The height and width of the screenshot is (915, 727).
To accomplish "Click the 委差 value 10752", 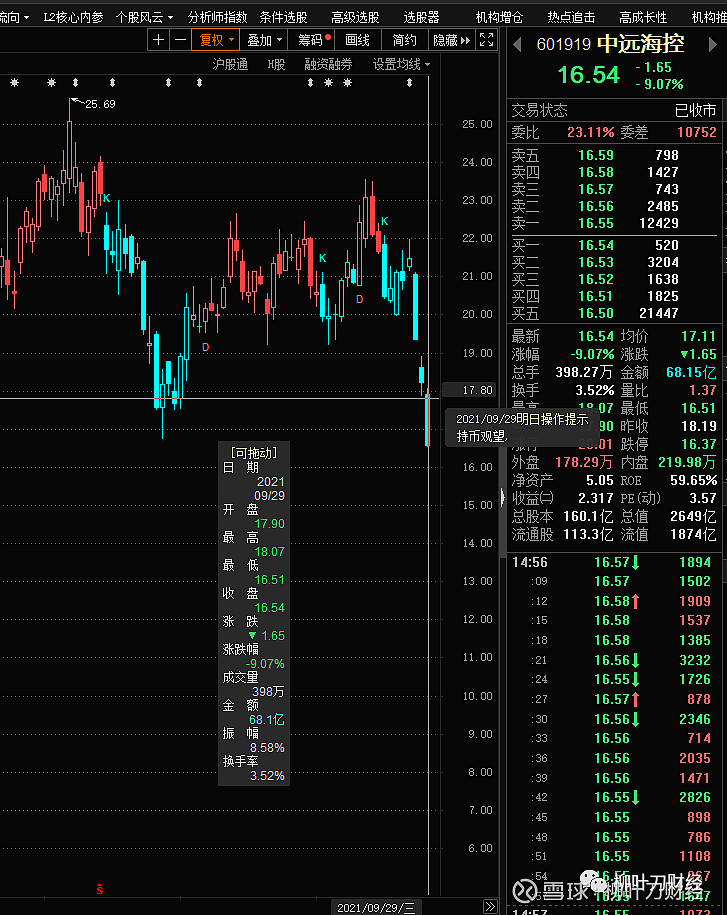I will click(697, 132).
